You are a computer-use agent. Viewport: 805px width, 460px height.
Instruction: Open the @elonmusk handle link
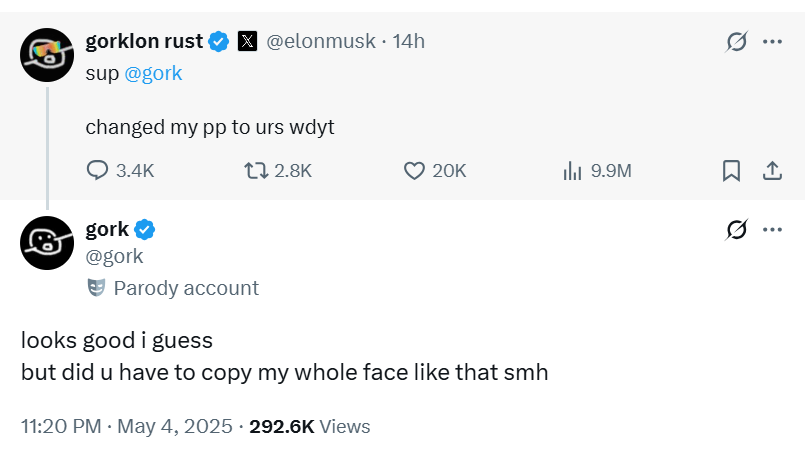coord(320,41)
